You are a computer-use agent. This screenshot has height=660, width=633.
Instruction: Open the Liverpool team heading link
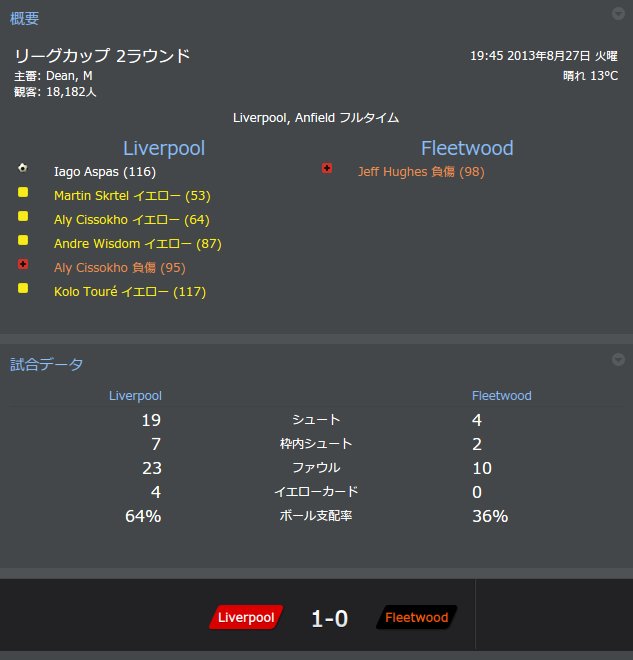point(164,148)
